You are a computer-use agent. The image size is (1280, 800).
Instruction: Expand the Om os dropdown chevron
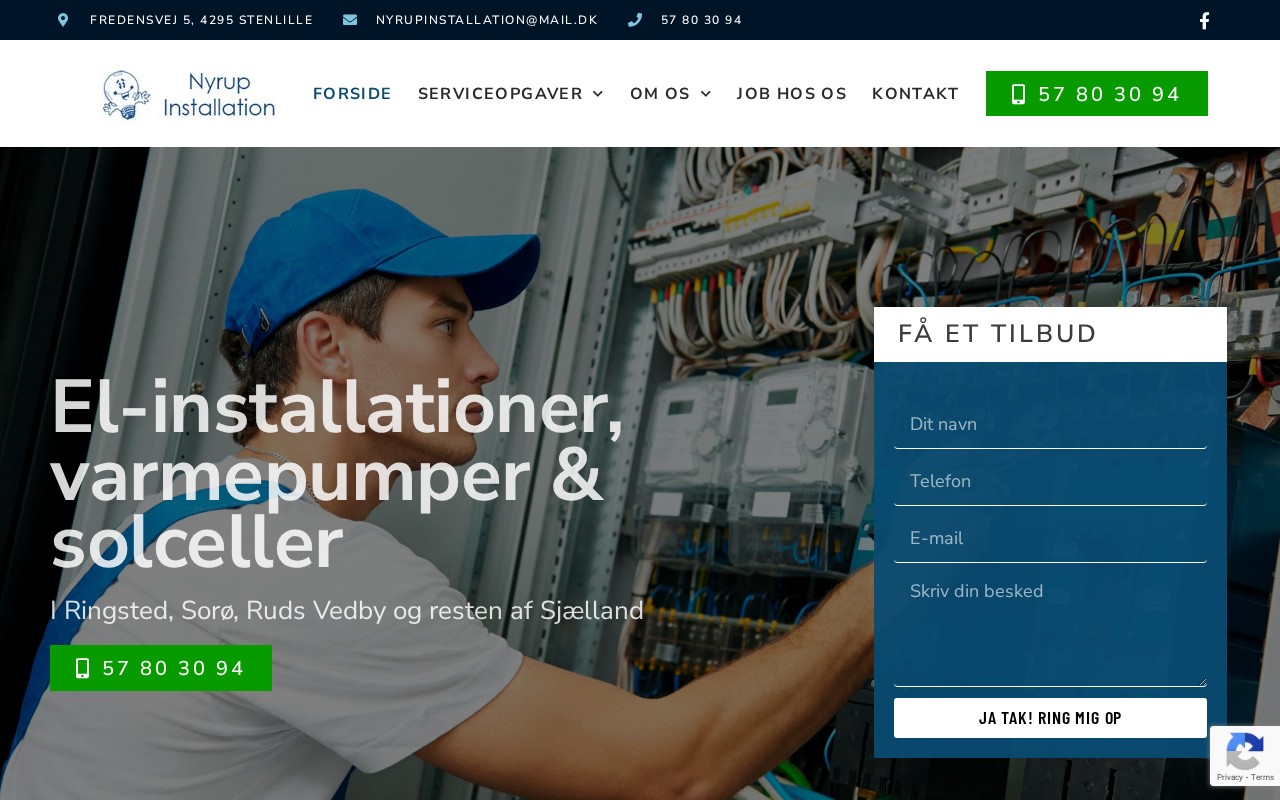[x=706, y=94]
